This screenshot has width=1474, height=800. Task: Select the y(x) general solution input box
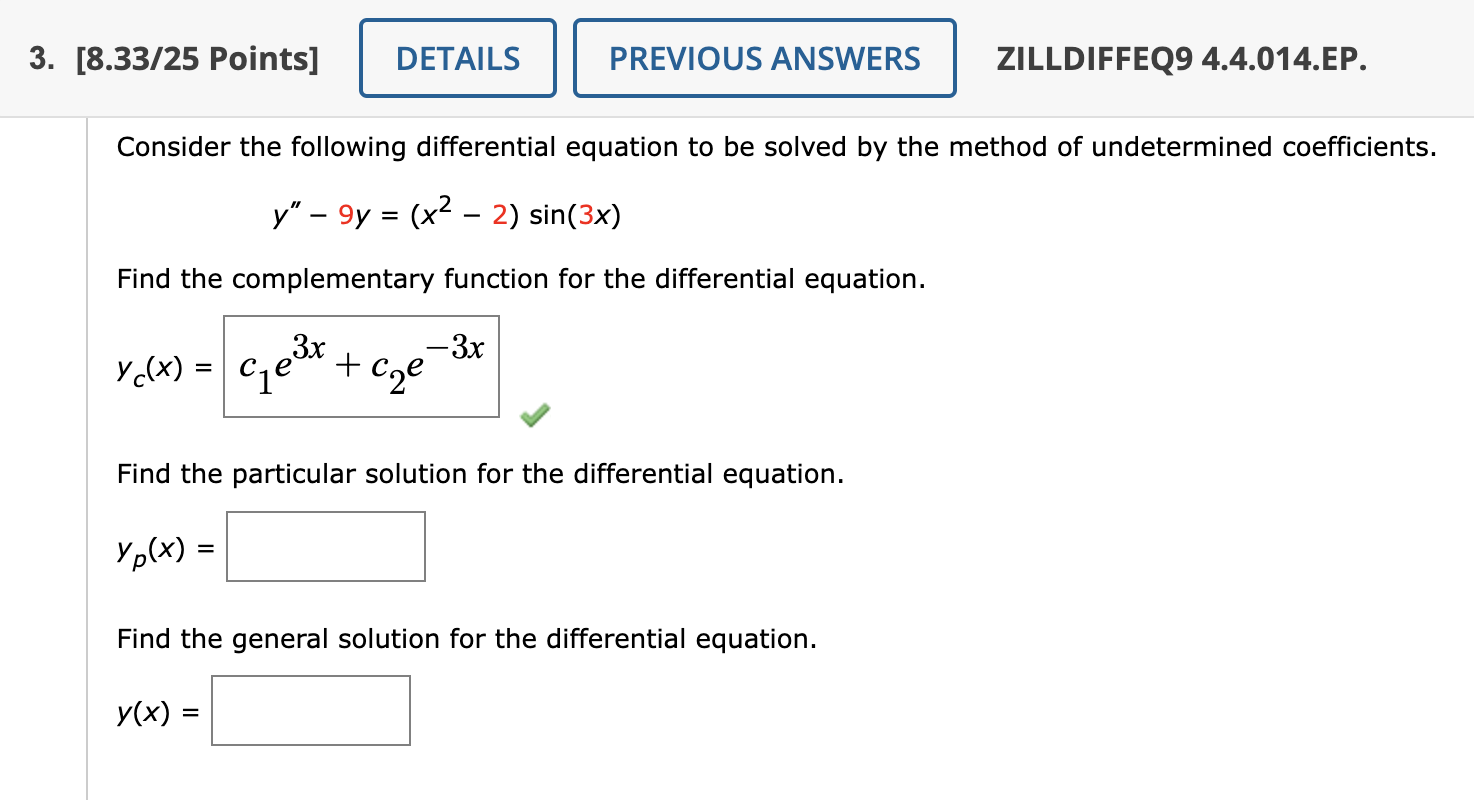click(x=310, y=710)
